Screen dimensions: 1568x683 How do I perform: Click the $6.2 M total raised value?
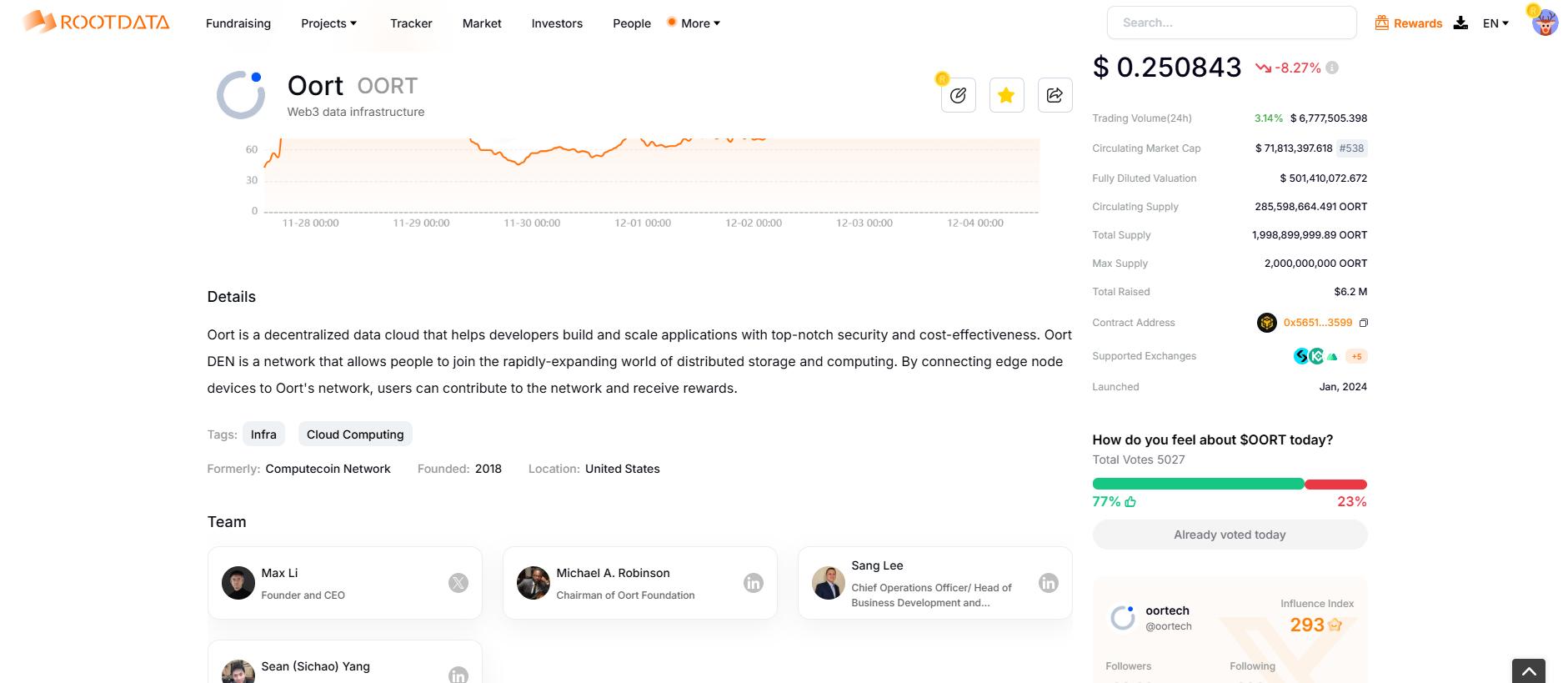coord(1350,292)
